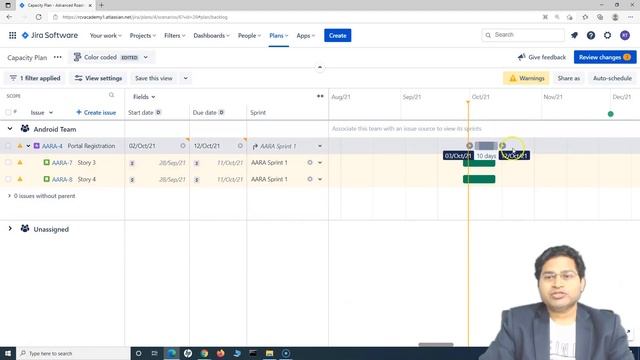
Task: Open the help question mark icon
Action: [x=591, y=36]
